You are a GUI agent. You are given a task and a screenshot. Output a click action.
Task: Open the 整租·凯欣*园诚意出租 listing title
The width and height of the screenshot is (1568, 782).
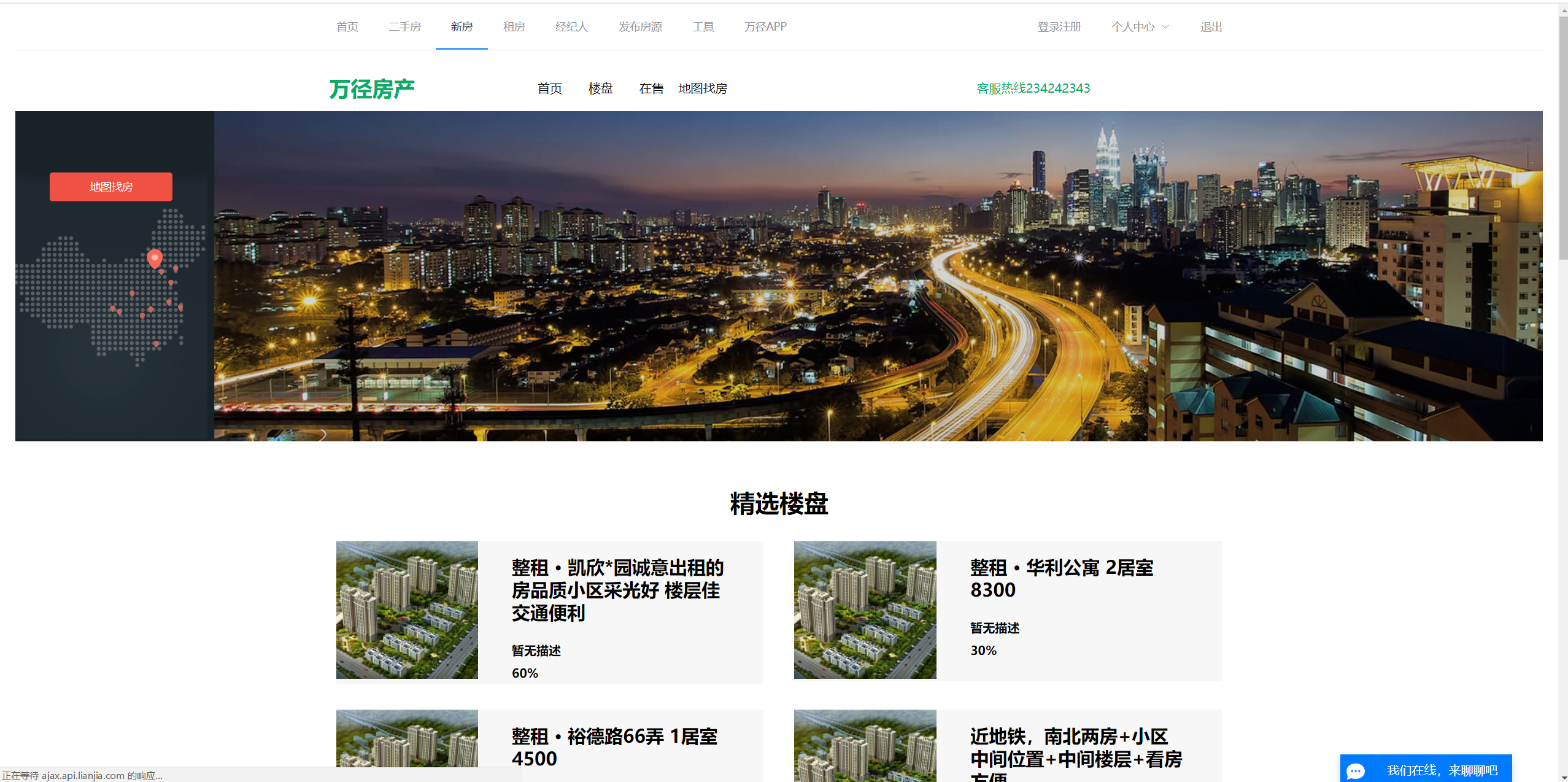pos(617,590)
